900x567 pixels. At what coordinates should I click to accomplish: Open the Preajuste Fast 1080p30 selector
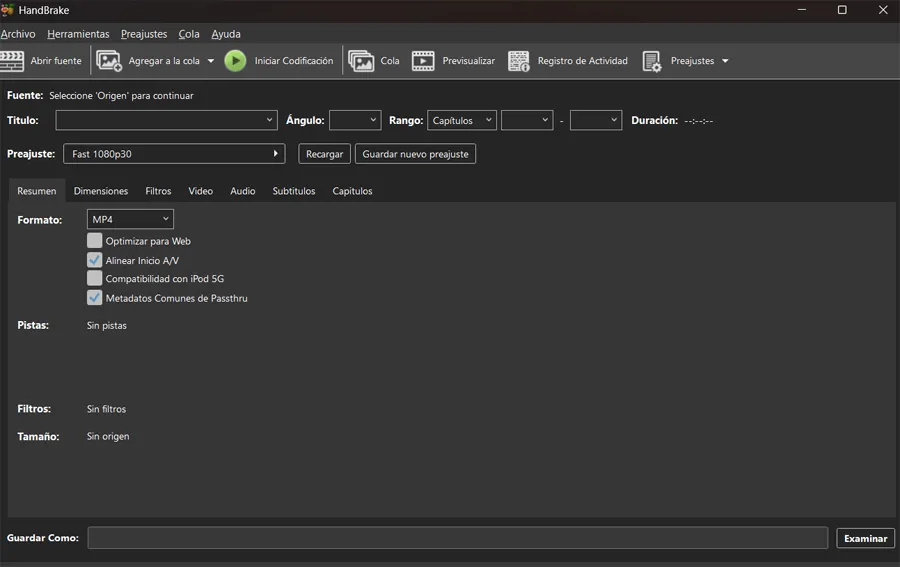point(174,154)
